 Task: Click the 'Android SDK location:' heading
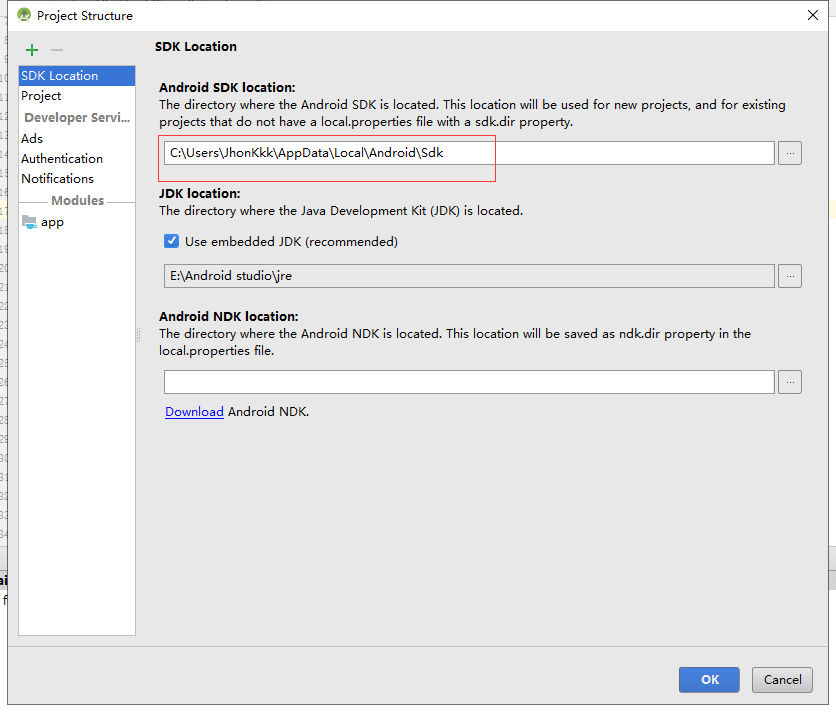coord(227,87)
